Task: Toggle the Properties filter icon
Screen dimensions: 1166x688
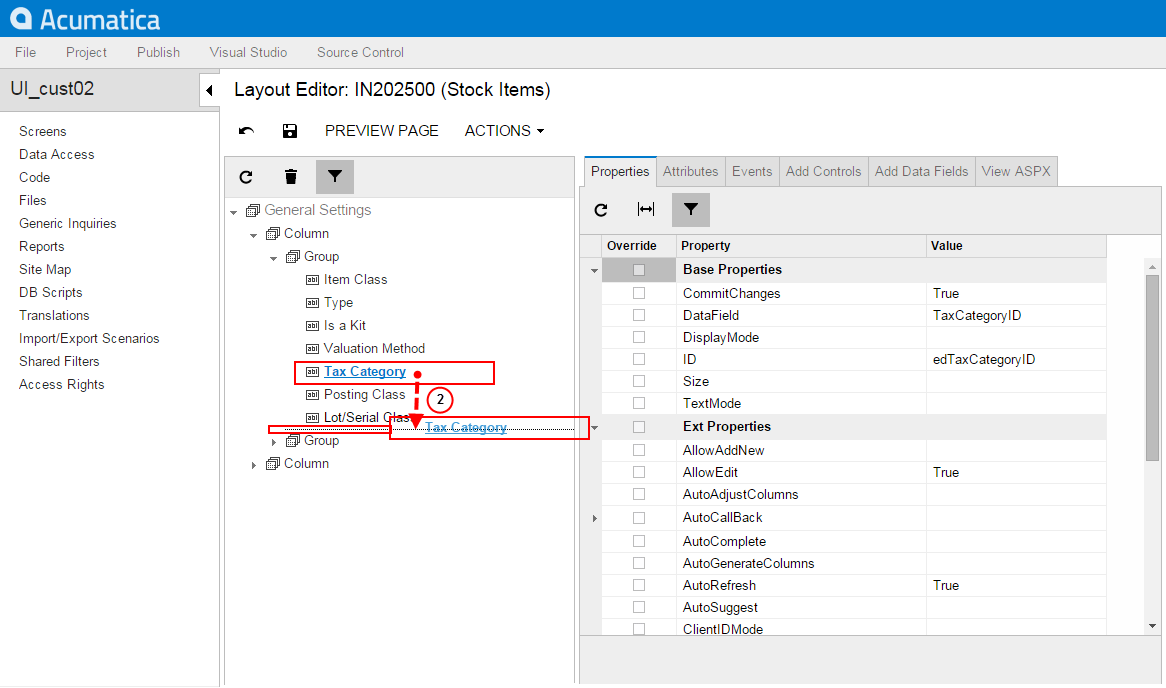Action: [691, 210]
